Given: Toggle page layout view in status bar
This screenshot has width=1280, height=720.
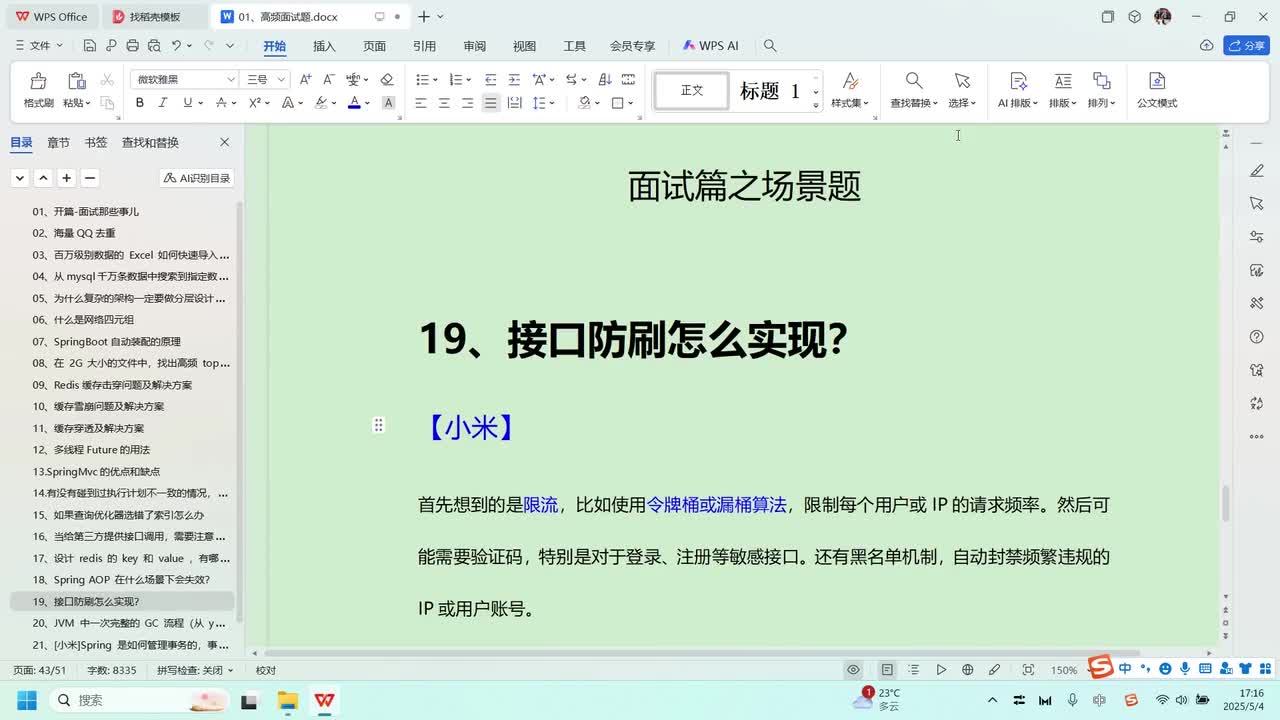Looking at the screenshot, I should coord(887,670).
